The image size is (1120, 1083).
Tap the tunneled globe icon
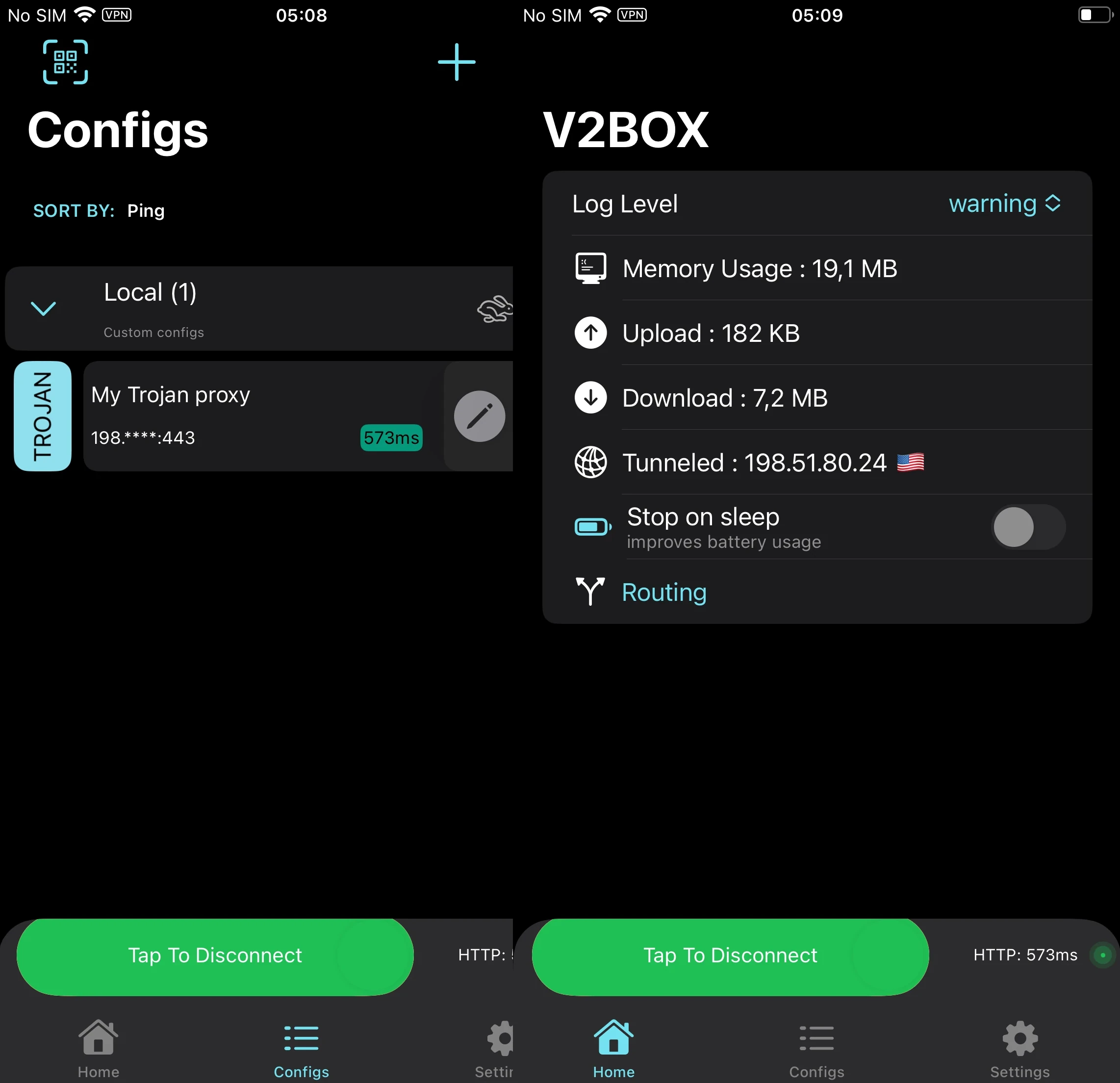point(591,462)
